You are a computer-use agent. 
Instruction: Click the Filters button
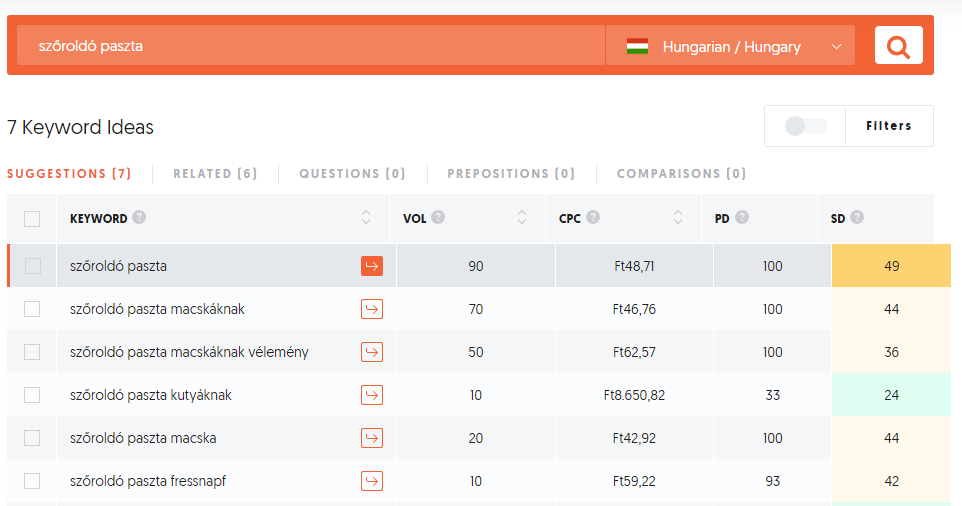point(889,126)
